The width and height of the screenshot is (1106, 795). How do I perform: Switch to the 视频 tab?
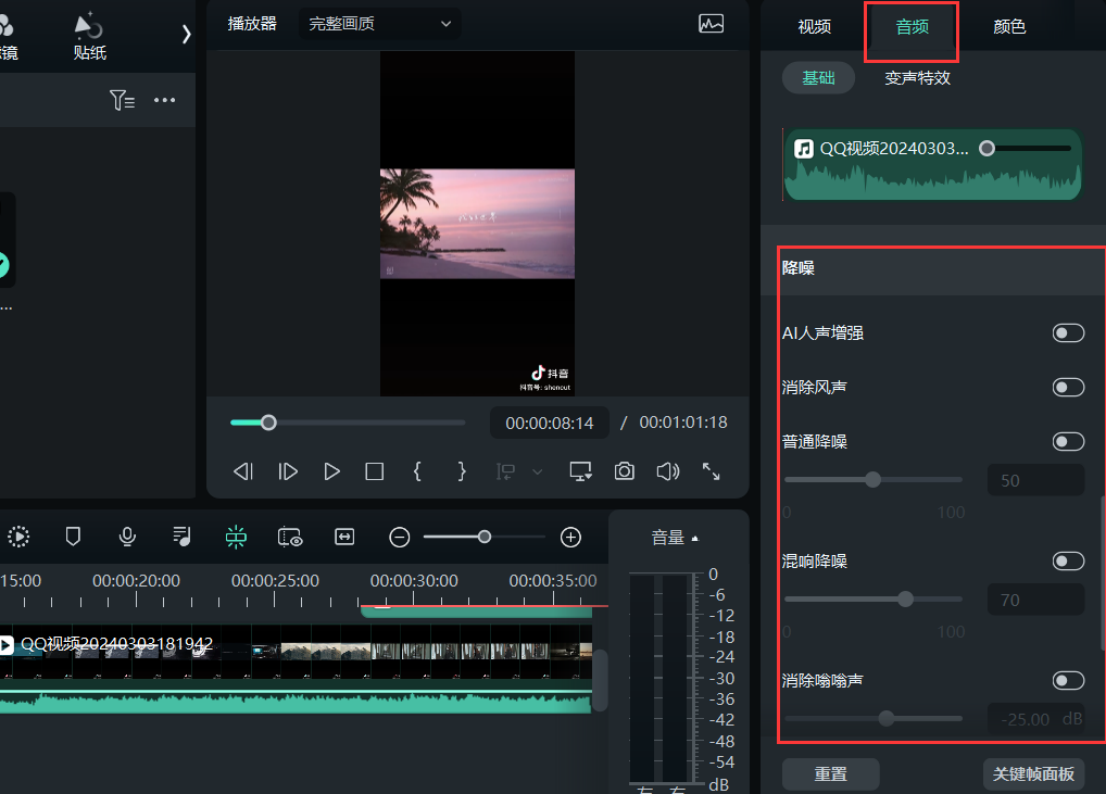[x=814, y=27]
